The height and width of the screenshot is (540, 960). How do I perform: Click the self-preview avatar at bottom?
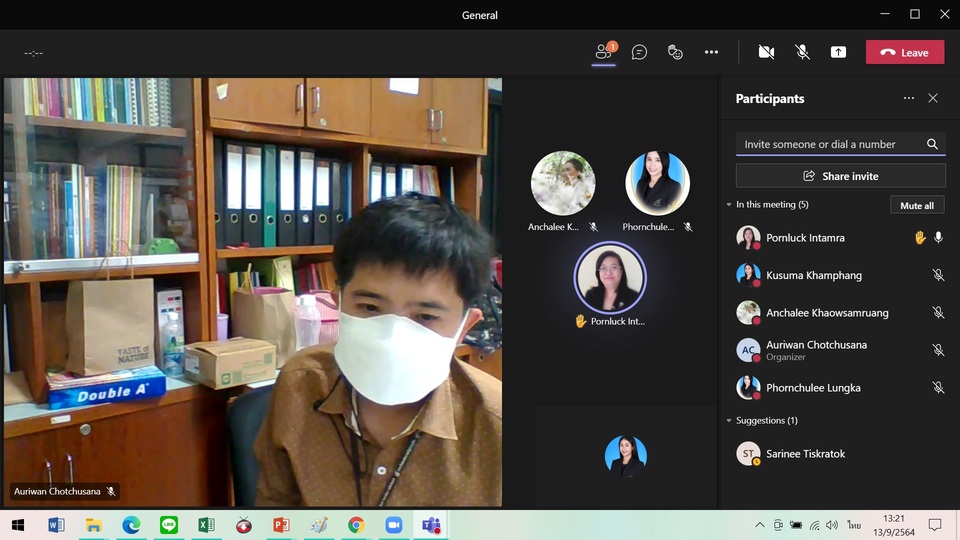pos(626,456)
